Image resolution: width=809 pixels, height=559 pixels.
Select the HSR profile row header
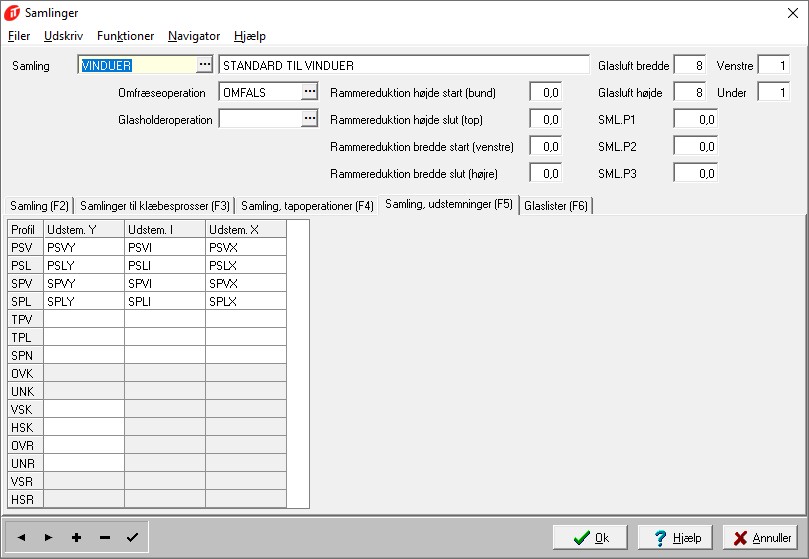click(x=25, y=500)
